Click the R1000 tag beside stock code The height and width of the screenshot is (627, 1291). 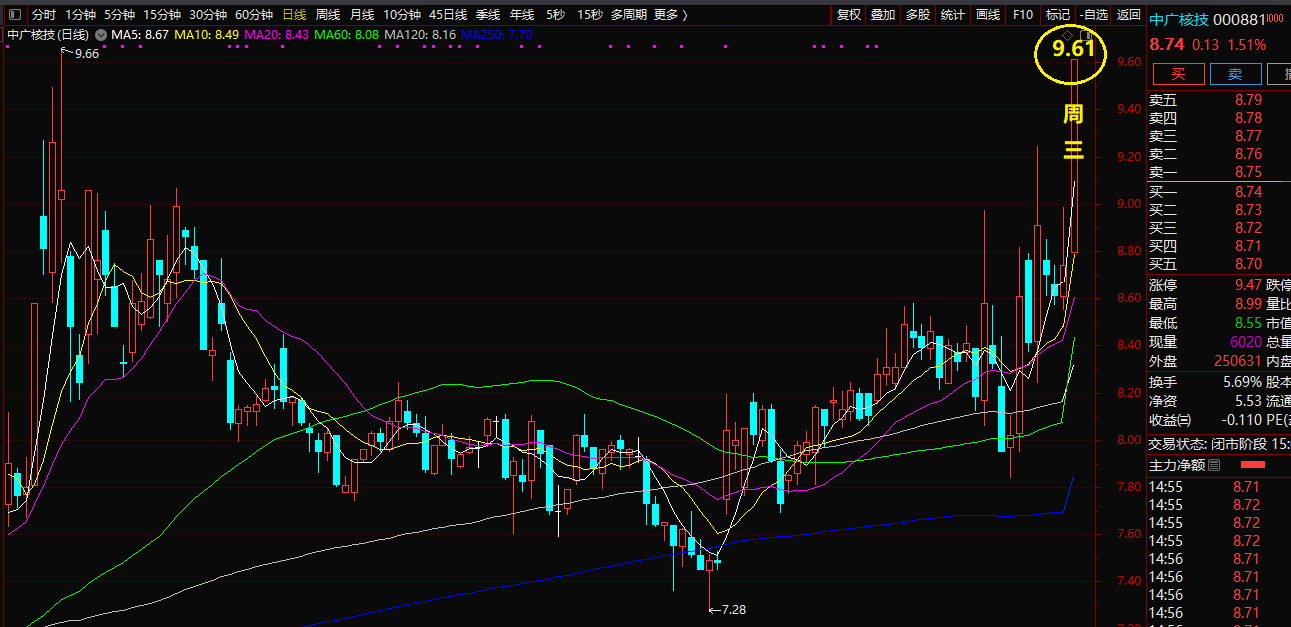point(1275,18)
